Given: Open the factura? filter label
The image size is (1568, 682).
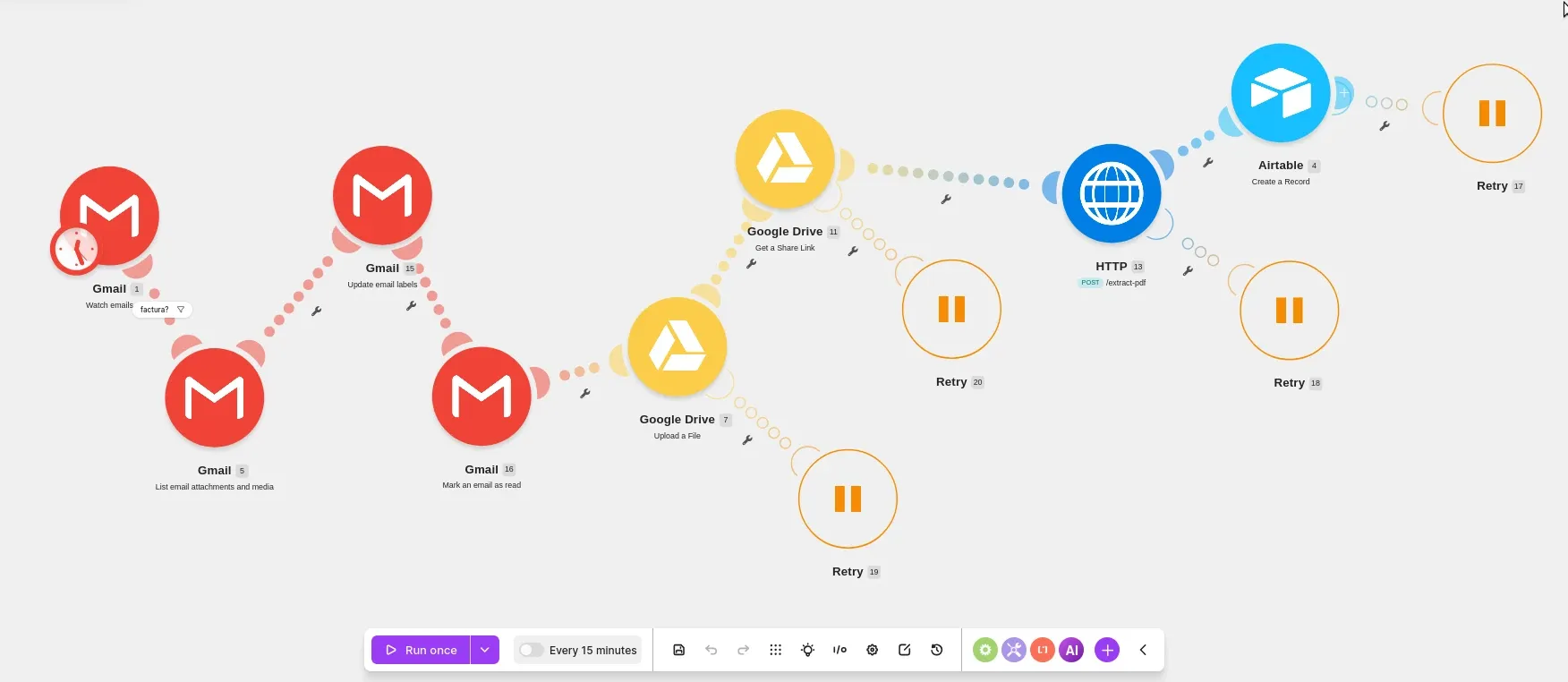Looking at the screenshot, I should point(162,310).
